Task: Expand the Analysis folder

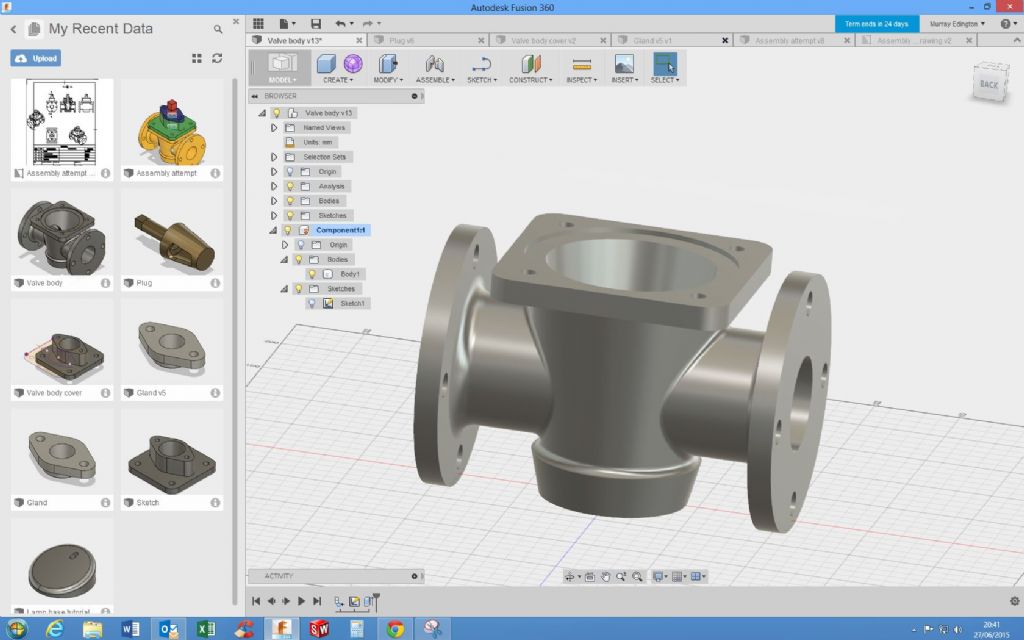Action: pos(274,186)
